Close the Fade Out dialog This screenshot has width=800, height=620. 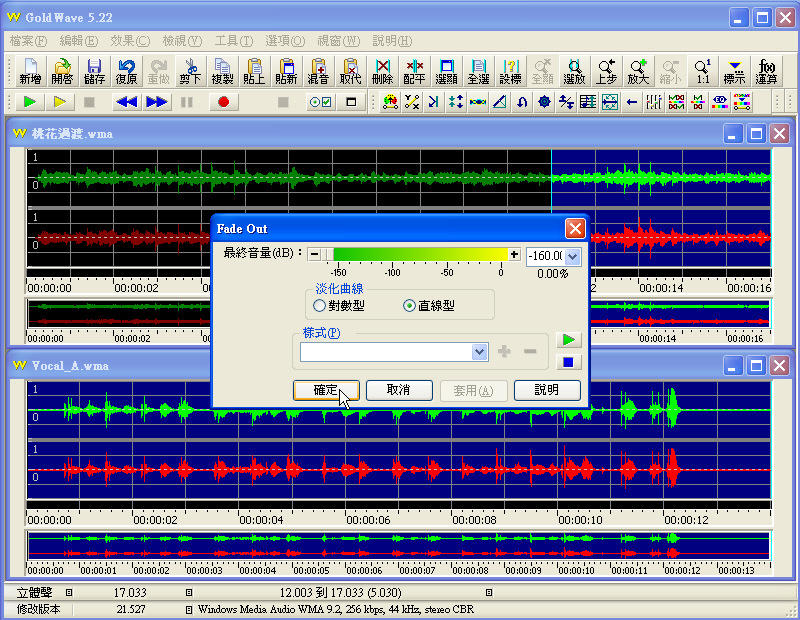tap(575, 229)
